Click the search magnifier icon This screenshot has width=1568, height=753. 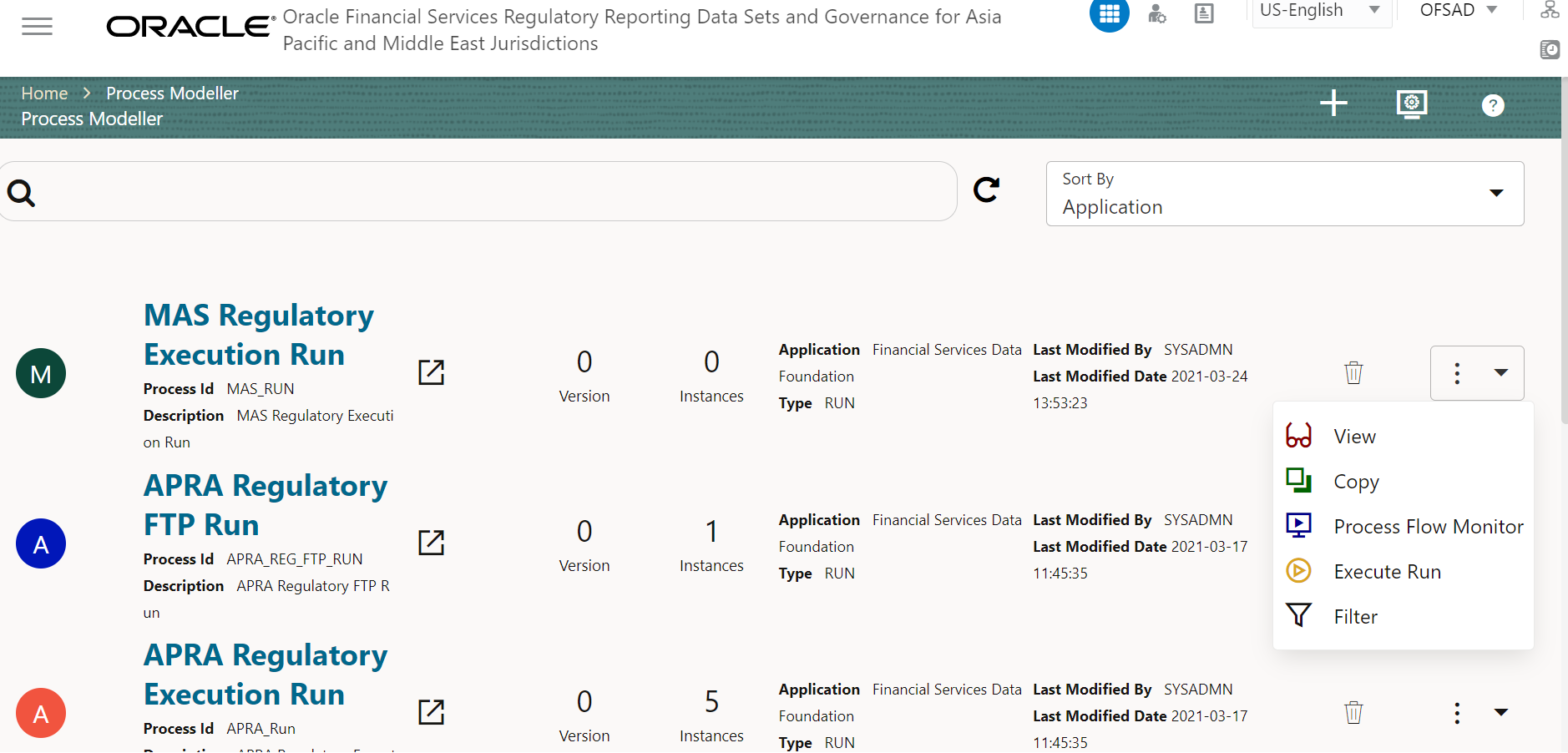(20, 192)
